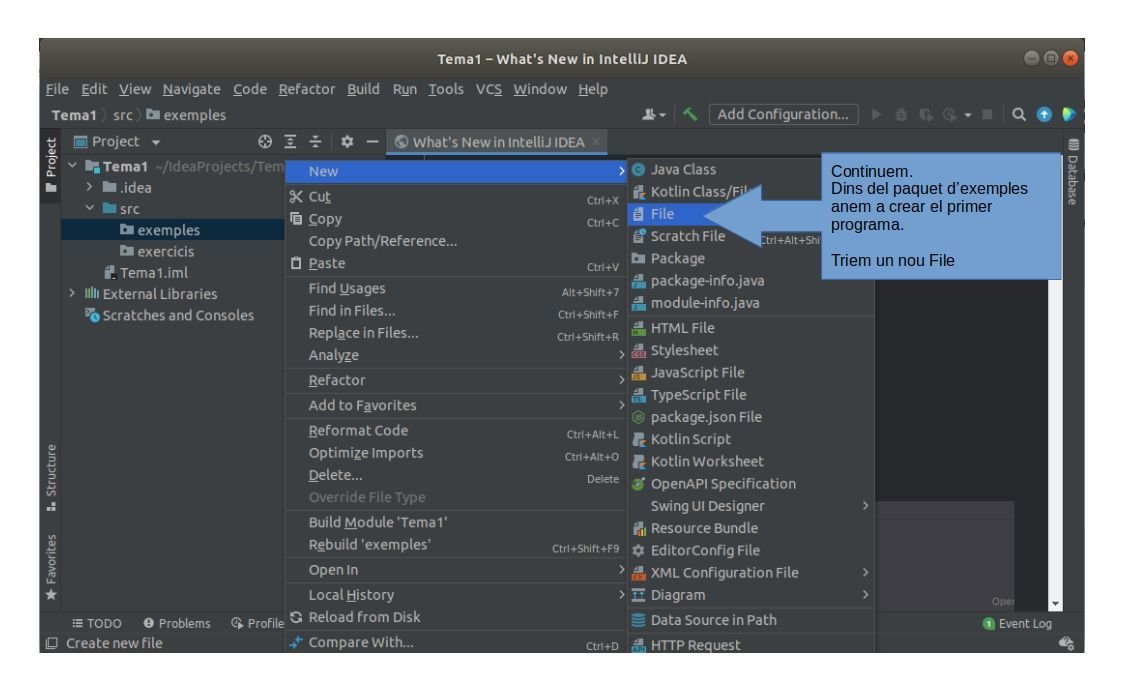Click the IDE update arrow icon
This screenshot has width=1123, height=691.
click(1044, 115)
